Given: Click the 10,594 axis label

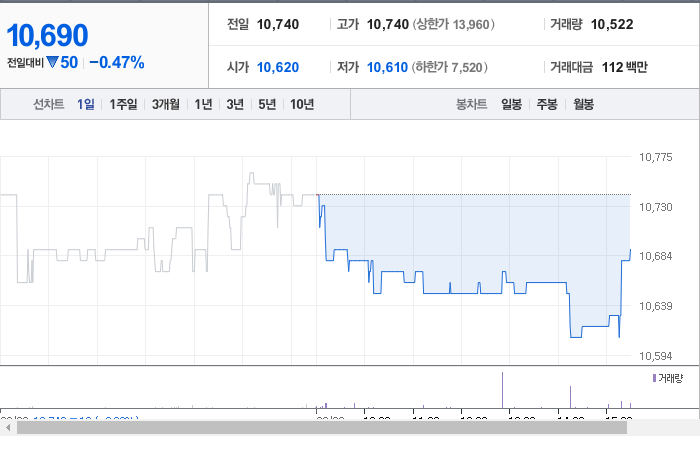Looking at the screenshot, I should [655, 356].
